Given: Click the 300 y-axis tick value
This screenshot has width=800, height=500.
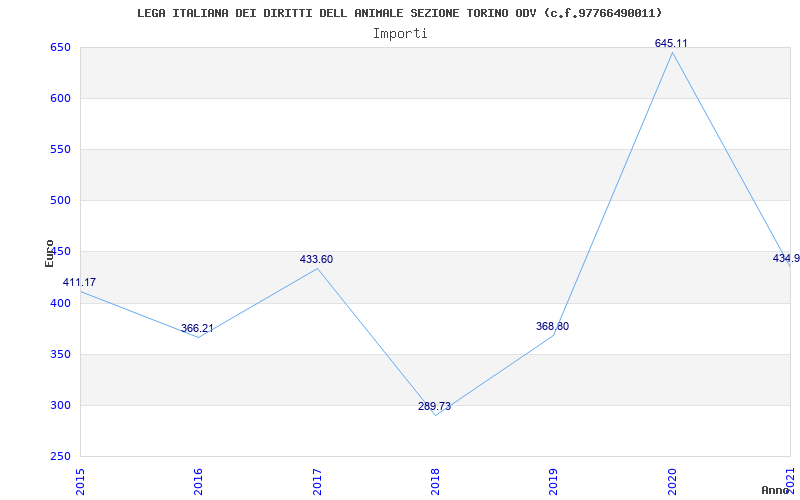Looking at the screenshot, I should coord(60,406).
